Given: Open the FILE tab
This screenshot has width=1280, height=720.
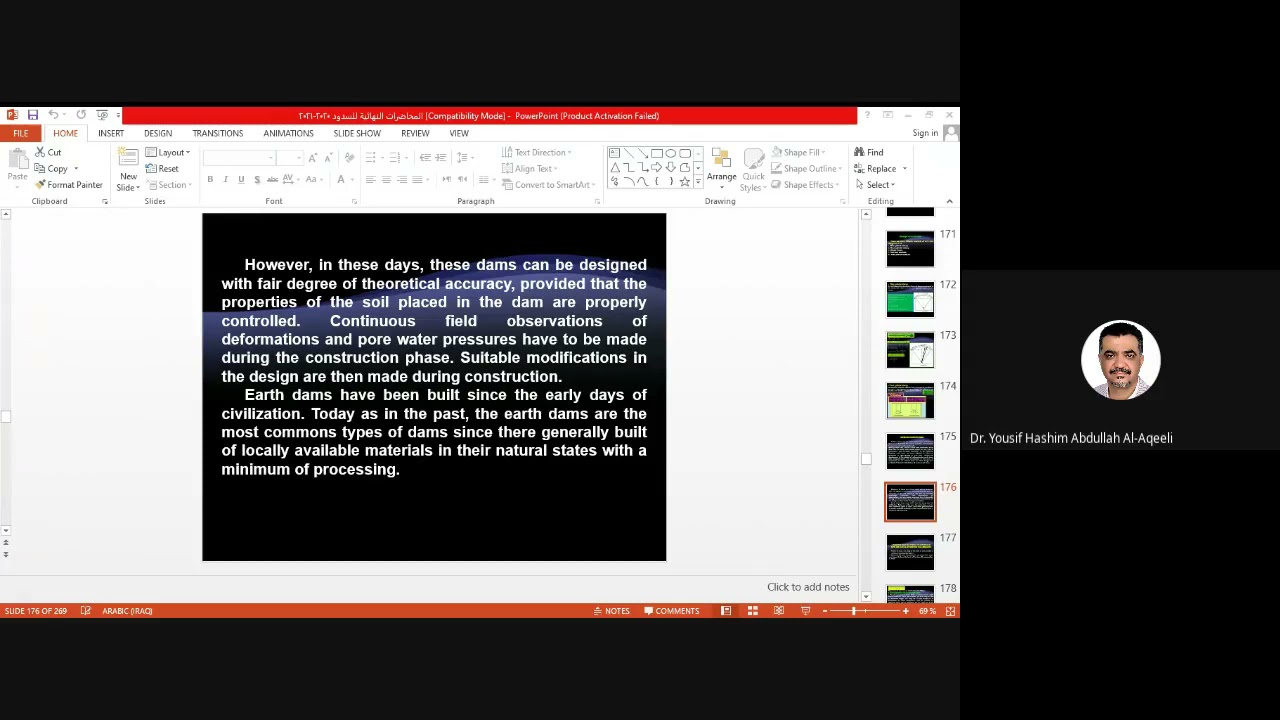Looking at the screenshot, I should tap(20, 133).
